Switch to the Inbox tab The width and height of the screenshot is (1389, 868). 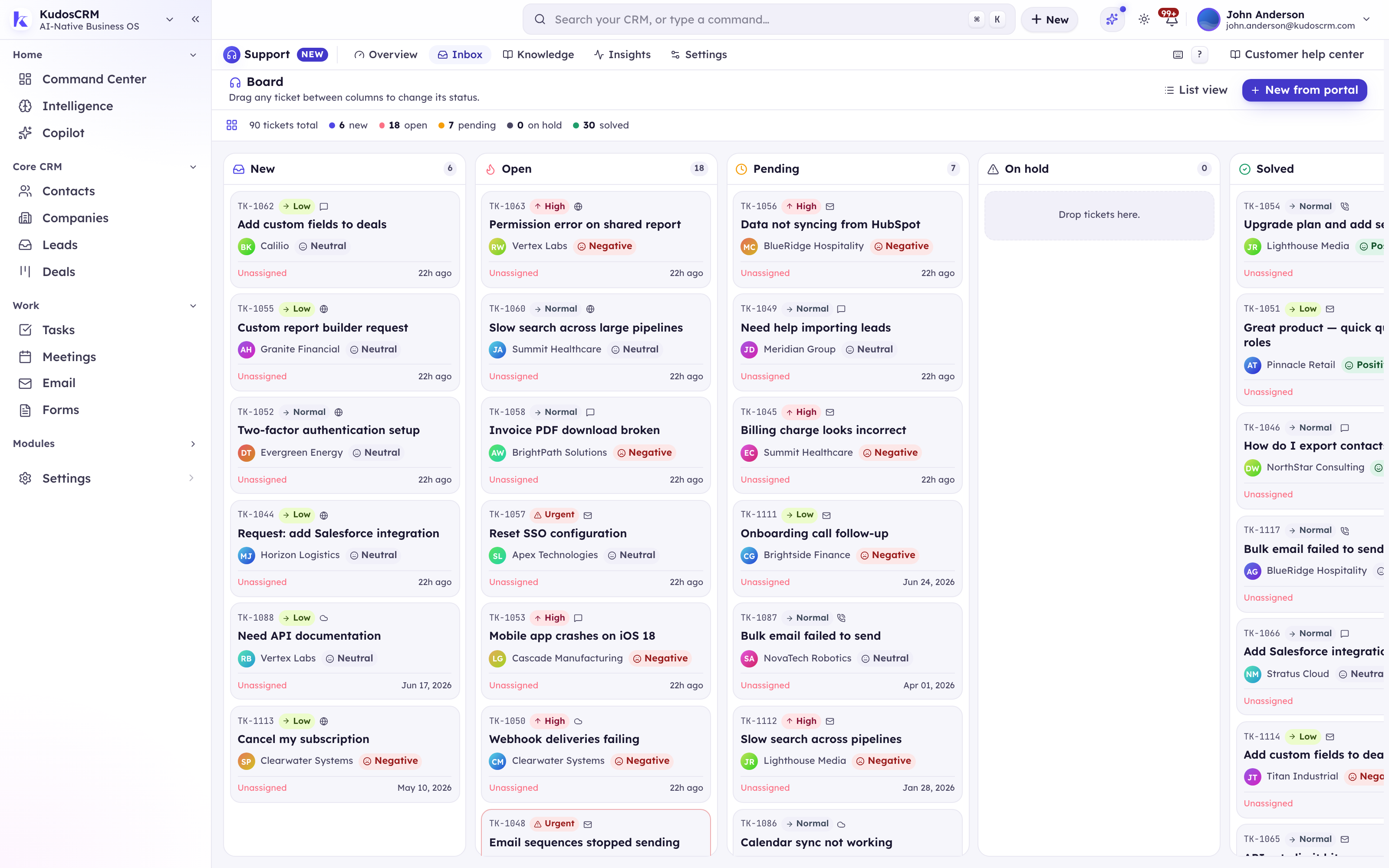460,55
